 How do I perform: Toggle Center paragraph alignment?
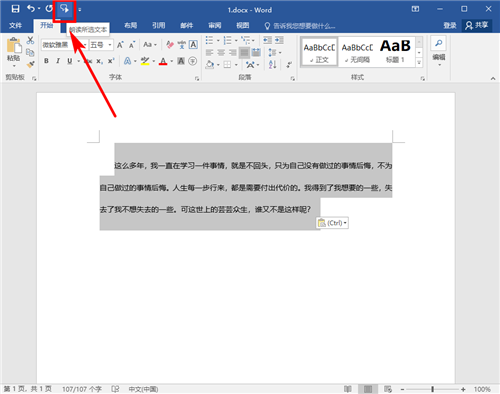[221, 53]
